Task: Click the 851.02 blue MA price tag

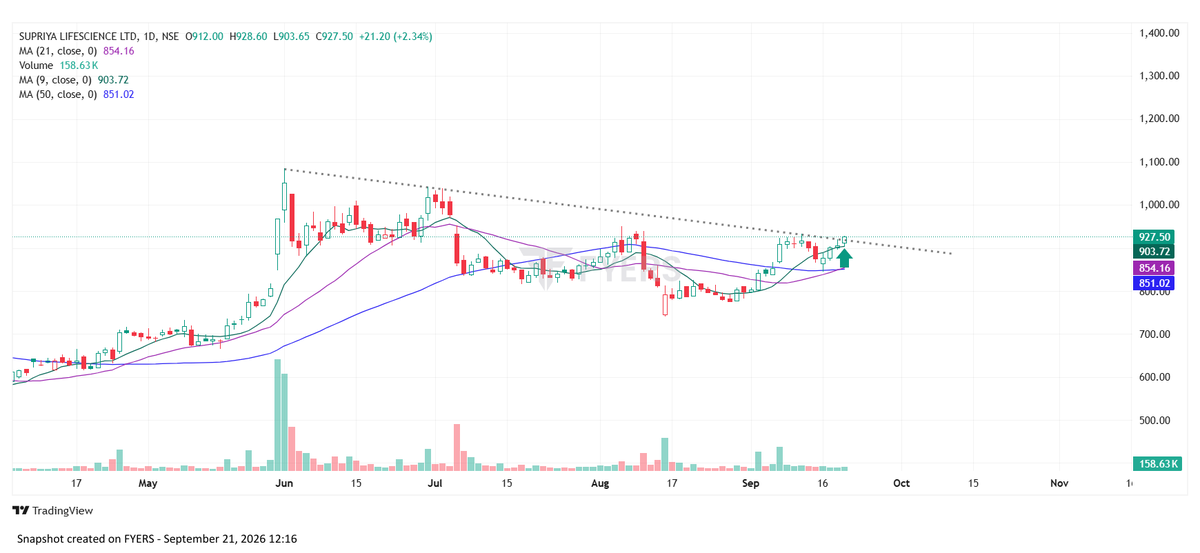Action: coord(1155,284)
